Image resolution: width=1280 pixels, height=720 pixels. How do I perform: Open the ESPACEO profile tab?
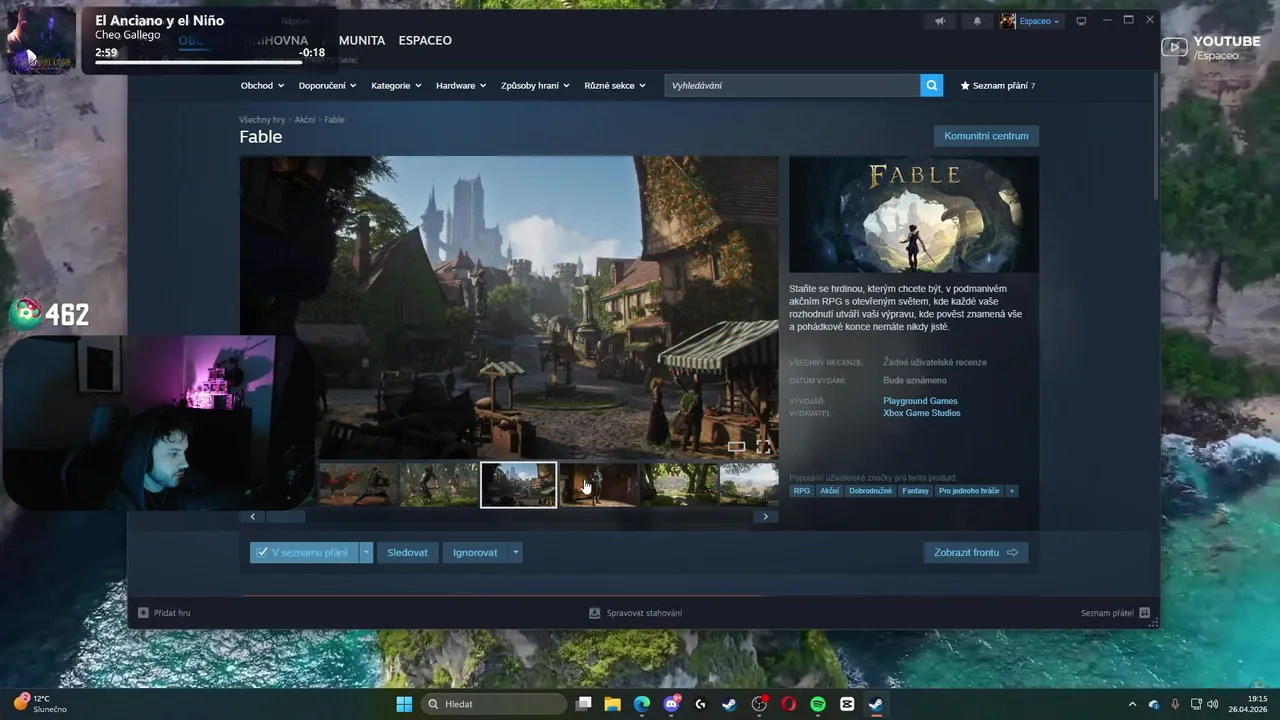pyautogui.click(x=425, y=40)
